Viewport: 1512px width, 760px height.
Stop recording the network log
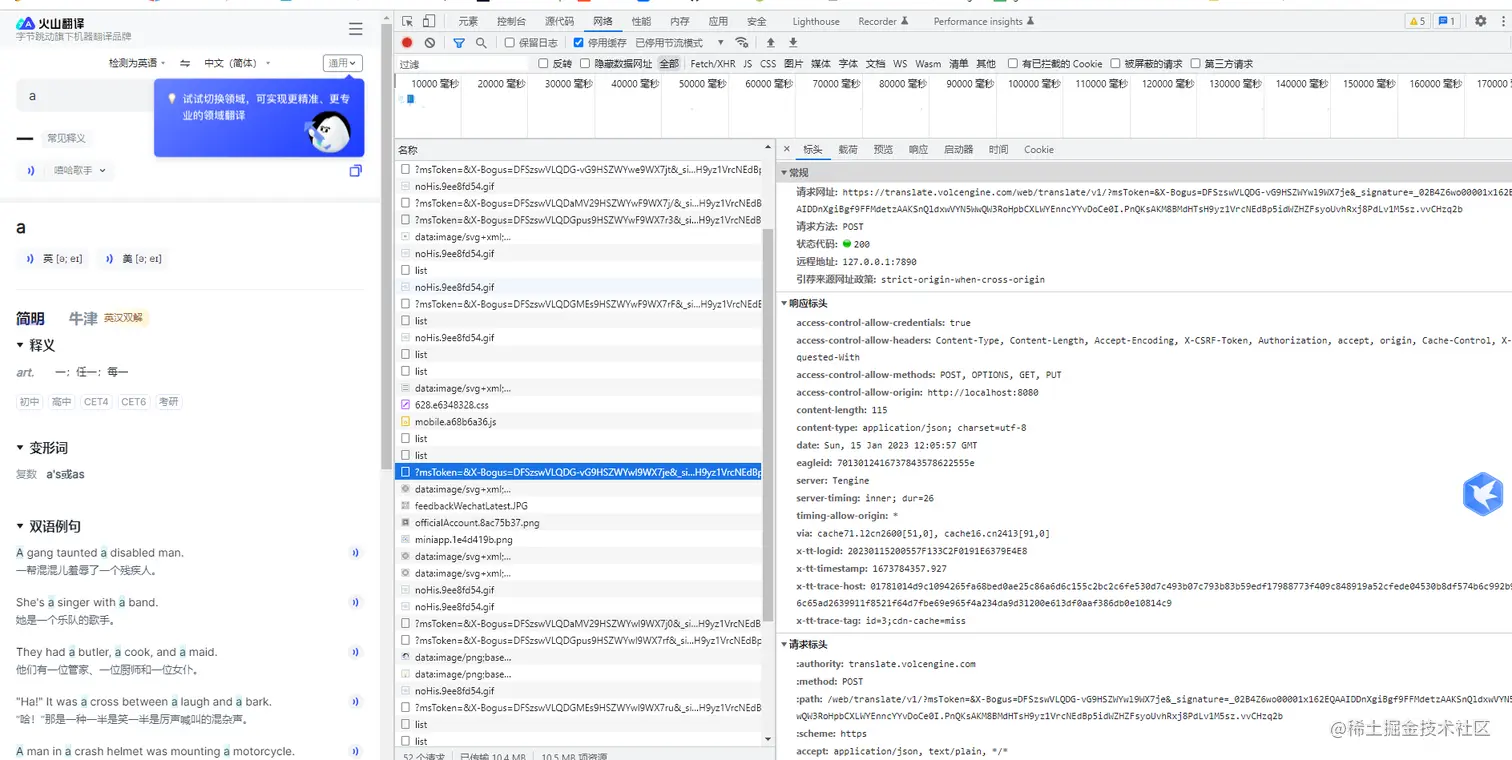click(407, 43)
